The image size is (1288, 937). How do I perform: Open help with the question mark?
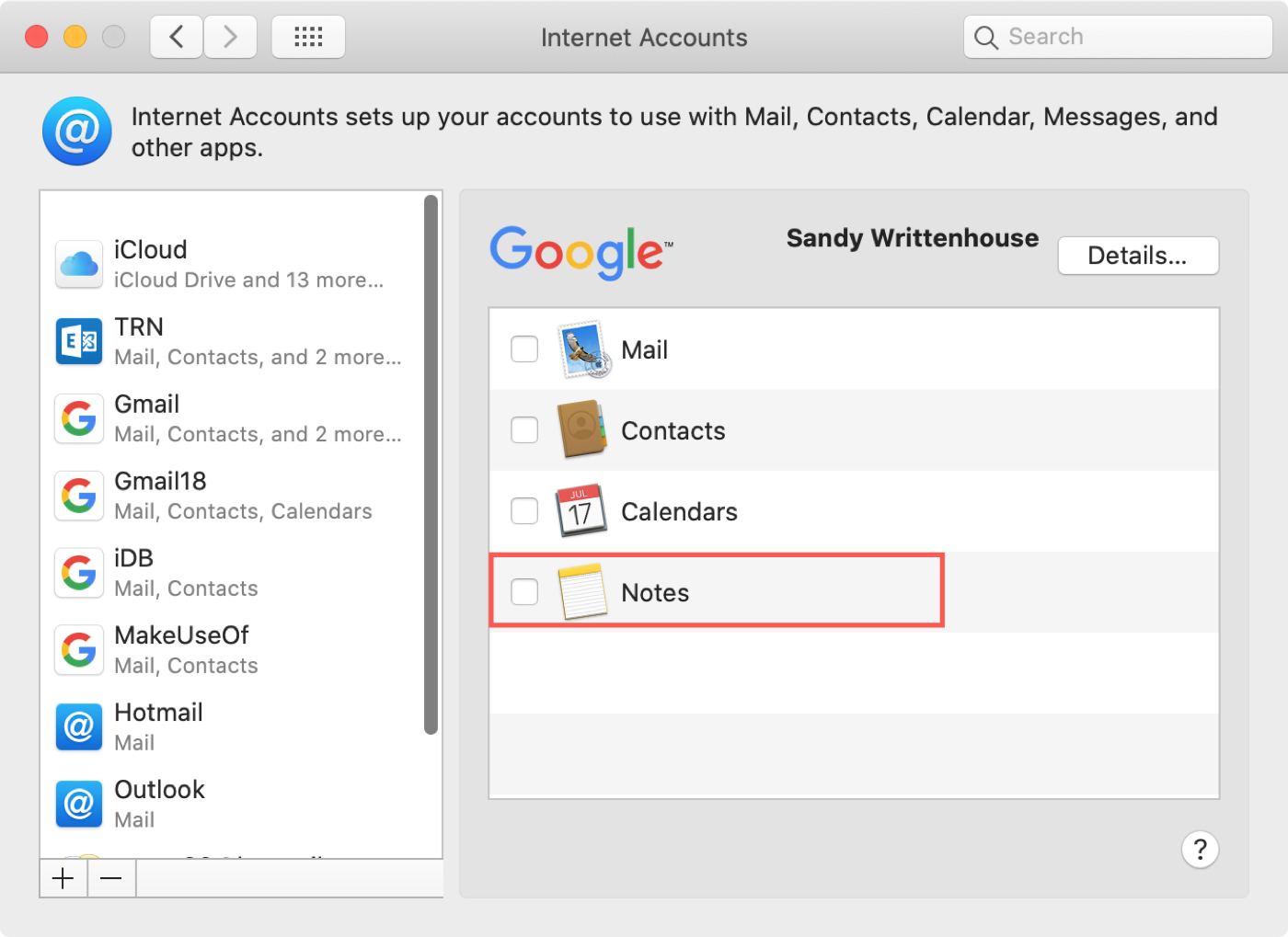tap(1201, 850)
